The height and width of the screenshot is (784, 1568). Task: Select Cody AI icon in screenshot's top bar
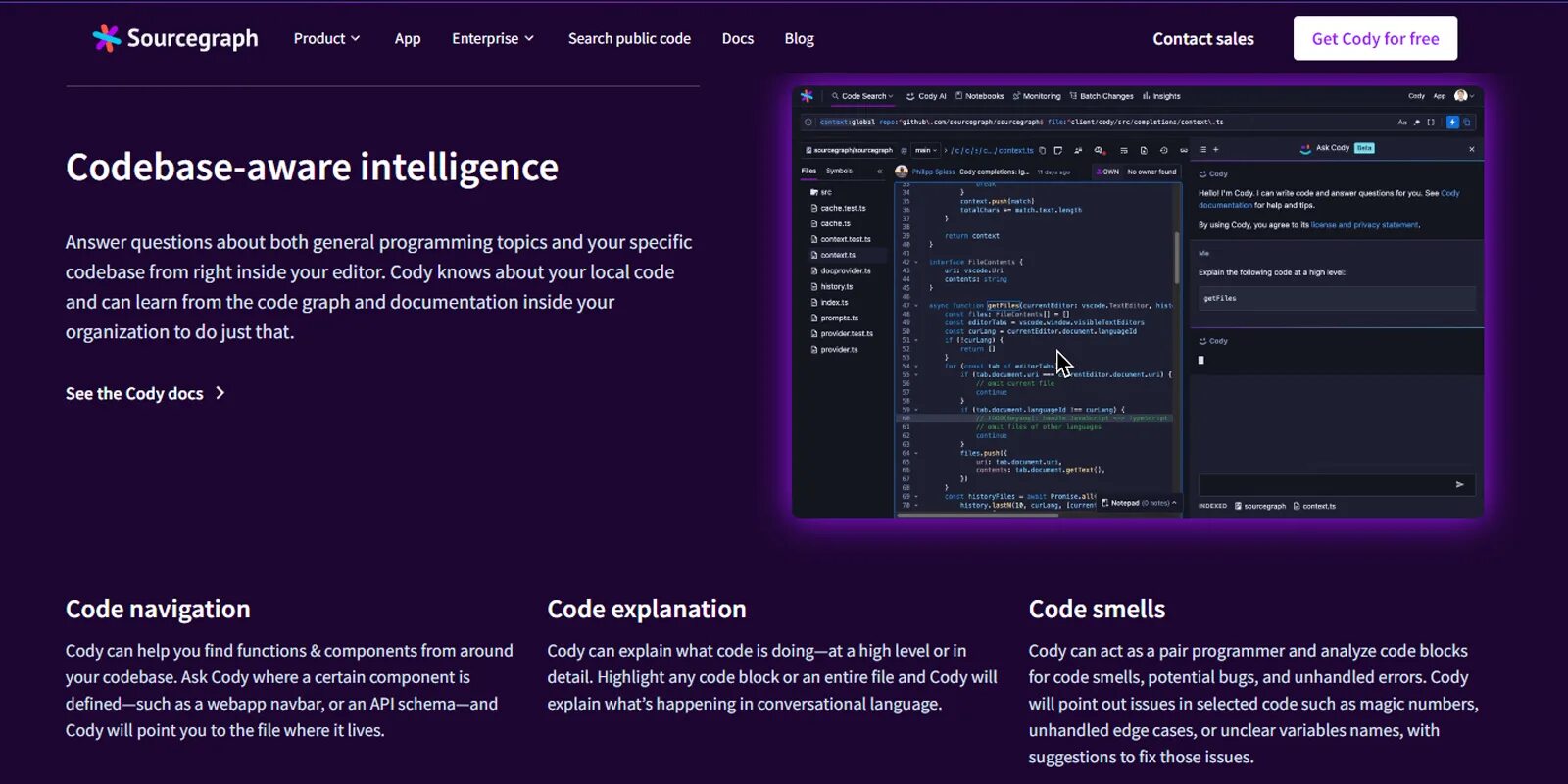click(910, 96)
